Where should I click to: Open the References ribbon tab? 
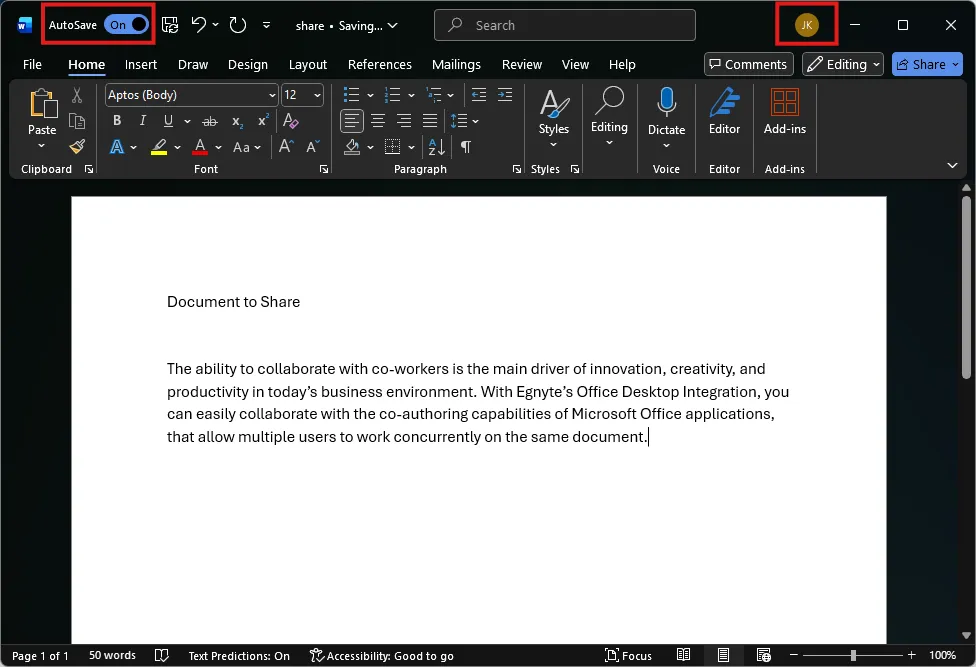[x=379, y=64]
